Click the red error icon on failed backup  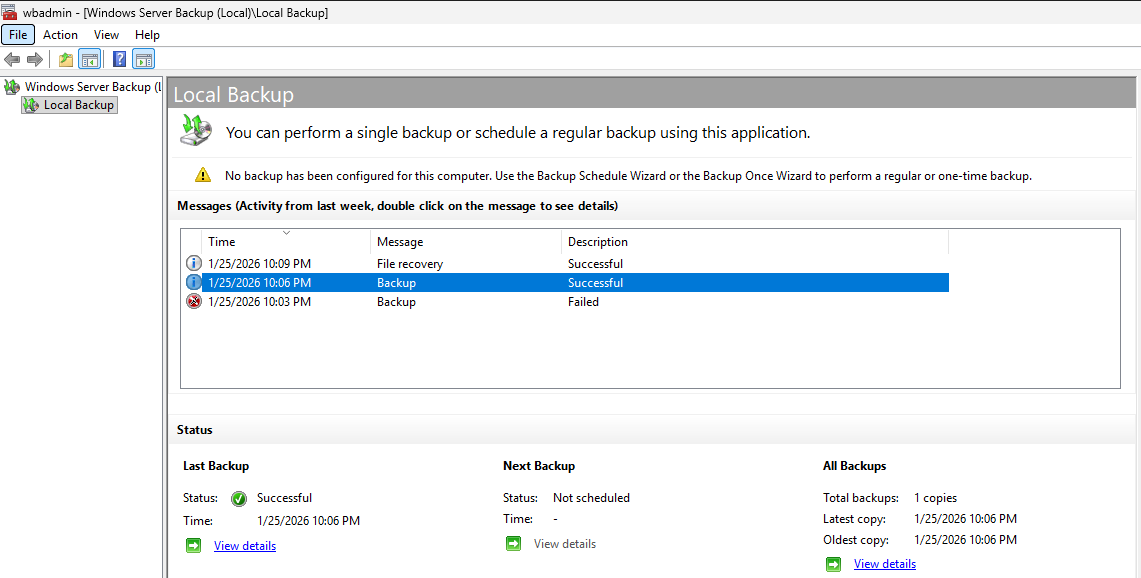click(x=193, y=301)
